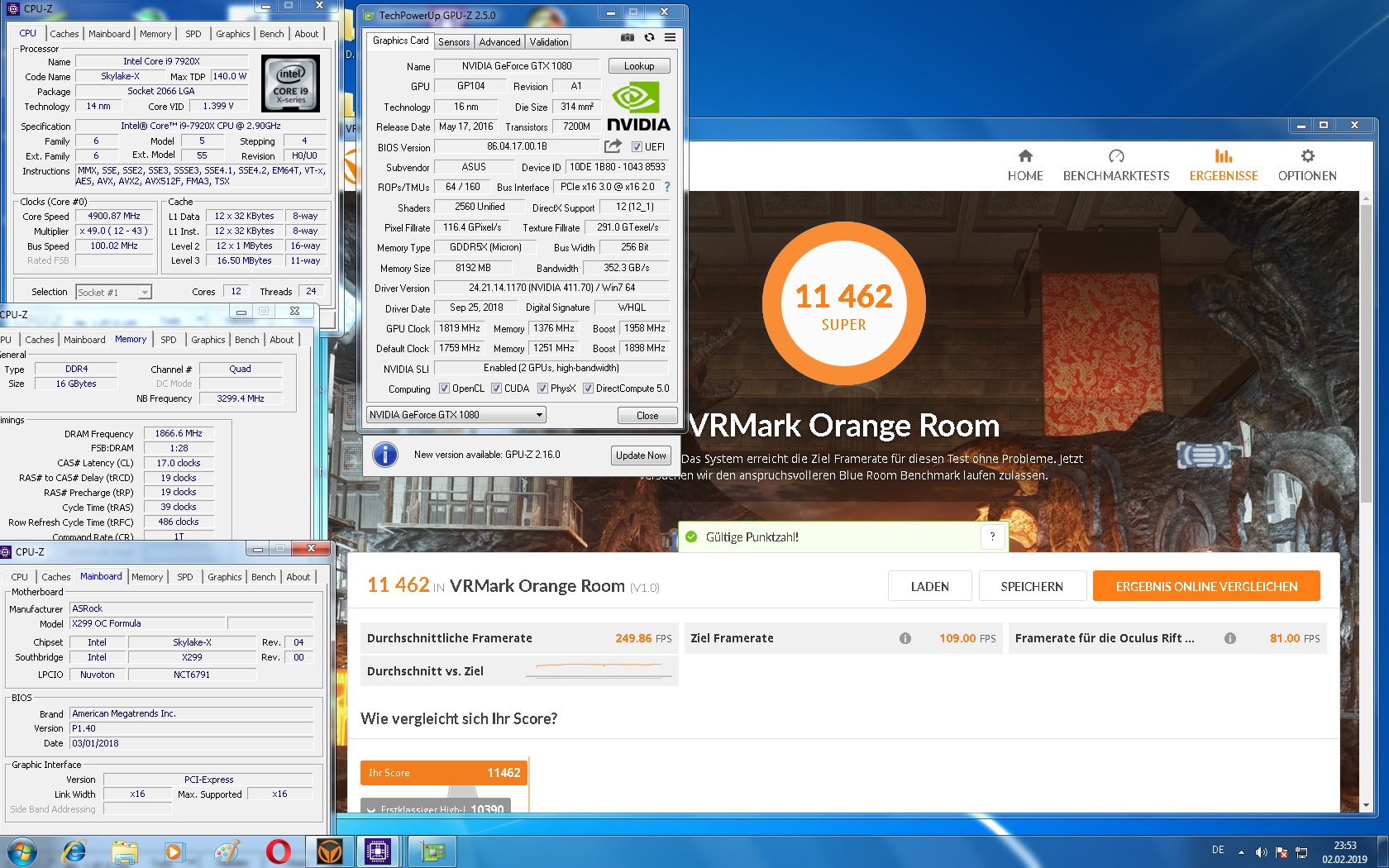Click the GPU-Z screenshot camera icon
Viewport: 1389px width, 868px height.
pyautogui.click(x=628, y=38)
